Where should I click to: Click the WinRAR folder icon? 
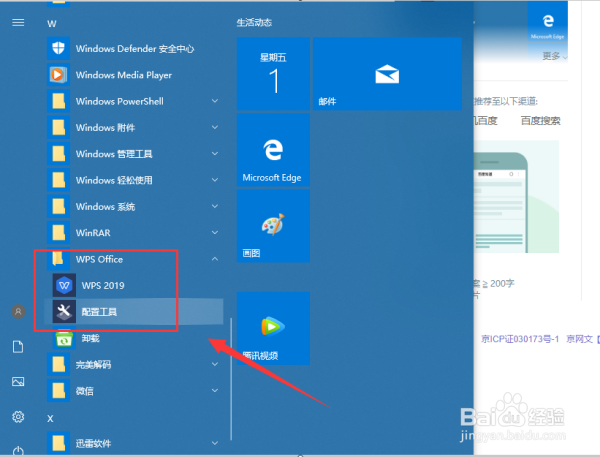coord(59,233)
